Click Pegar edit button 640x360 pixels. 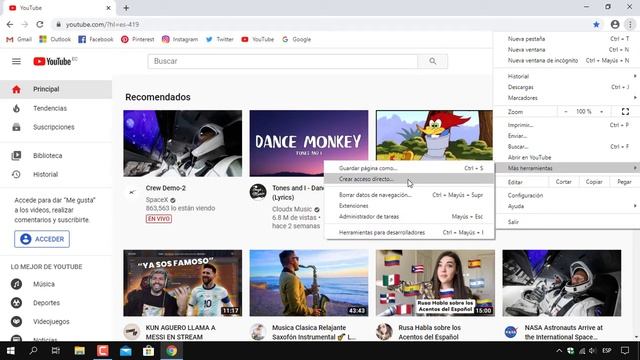(x=624, y=182)
